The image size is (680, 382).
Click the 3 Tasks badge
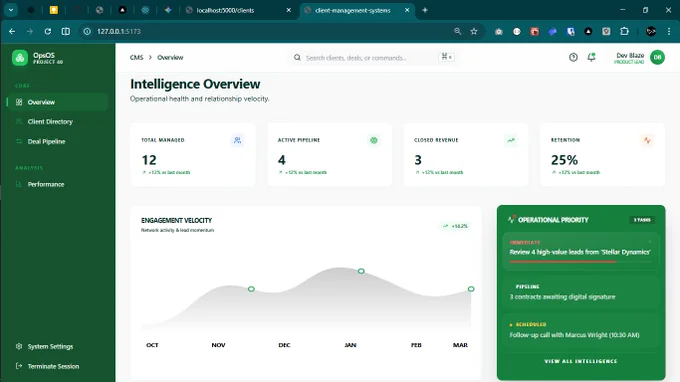[x=642, y=220]
